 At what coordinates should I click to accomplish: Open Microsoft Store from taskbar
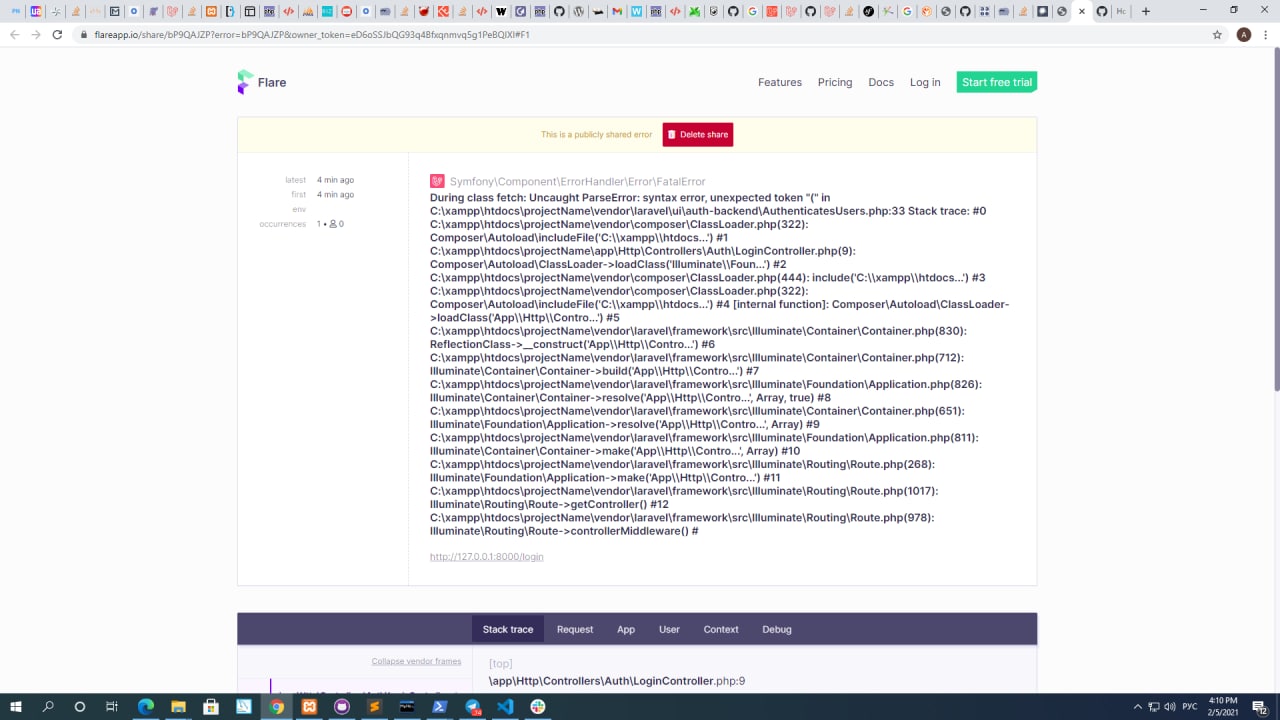point(211,706)
